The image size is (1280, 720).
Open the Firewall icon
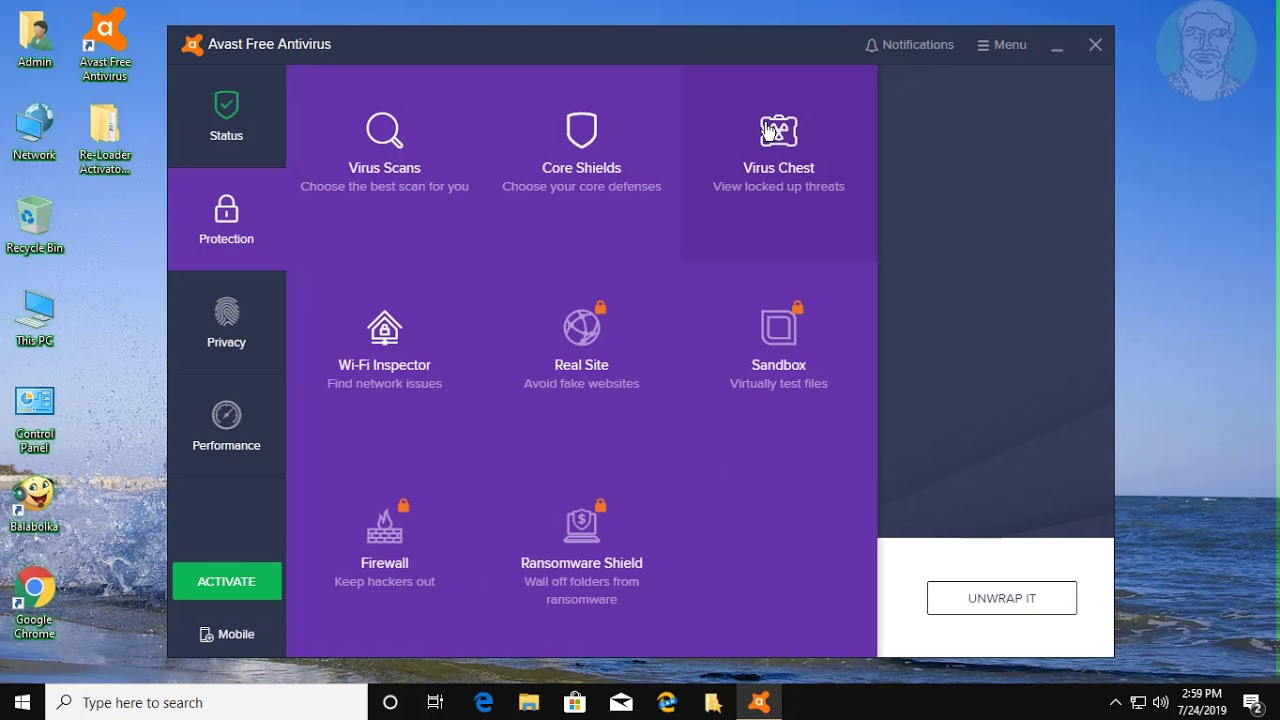tap(384, 524)
